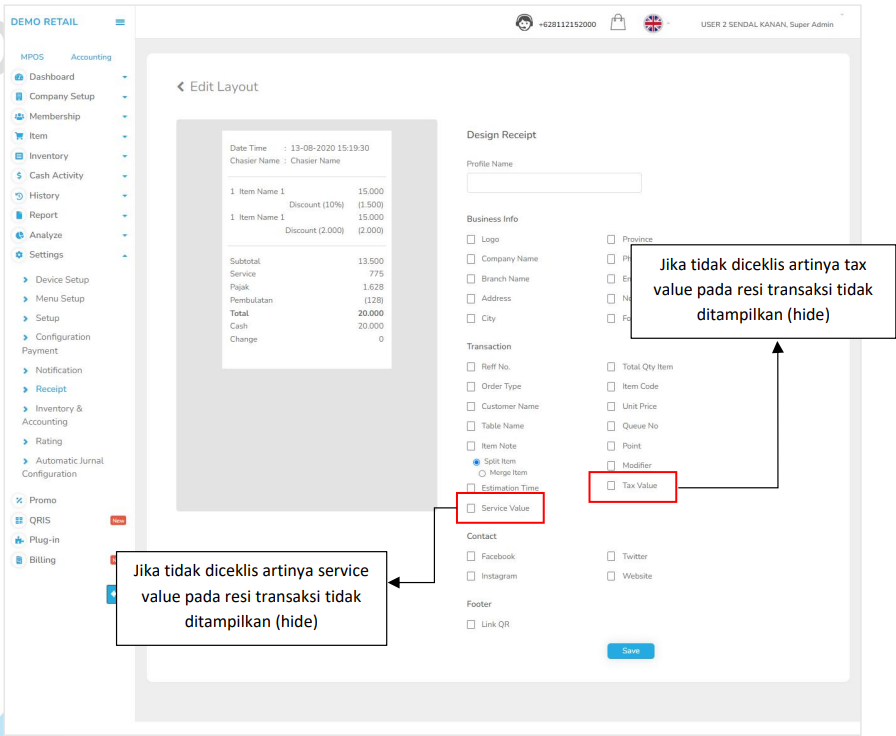896x736 pixels.
Task: Click the Profile Name input field
Action: 554,183
